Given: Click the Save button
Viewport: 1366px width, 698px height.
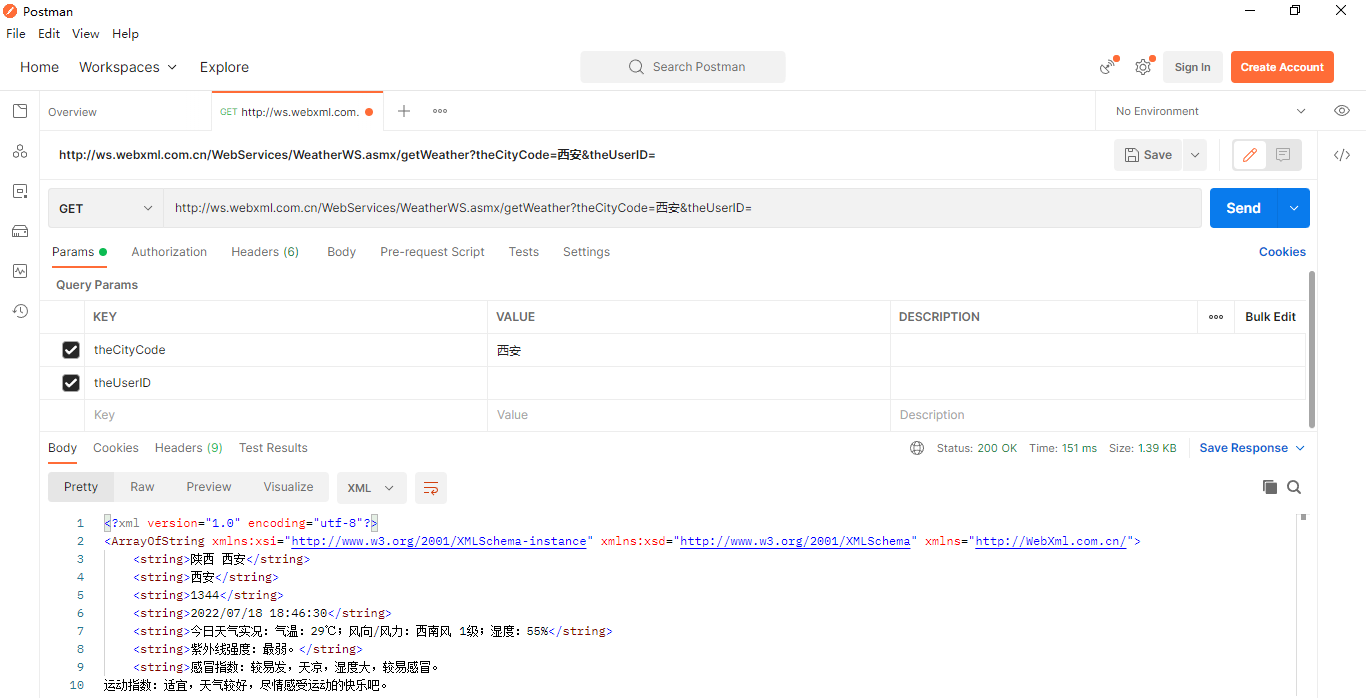Looking at the screenshot, I should [1149, 155].
